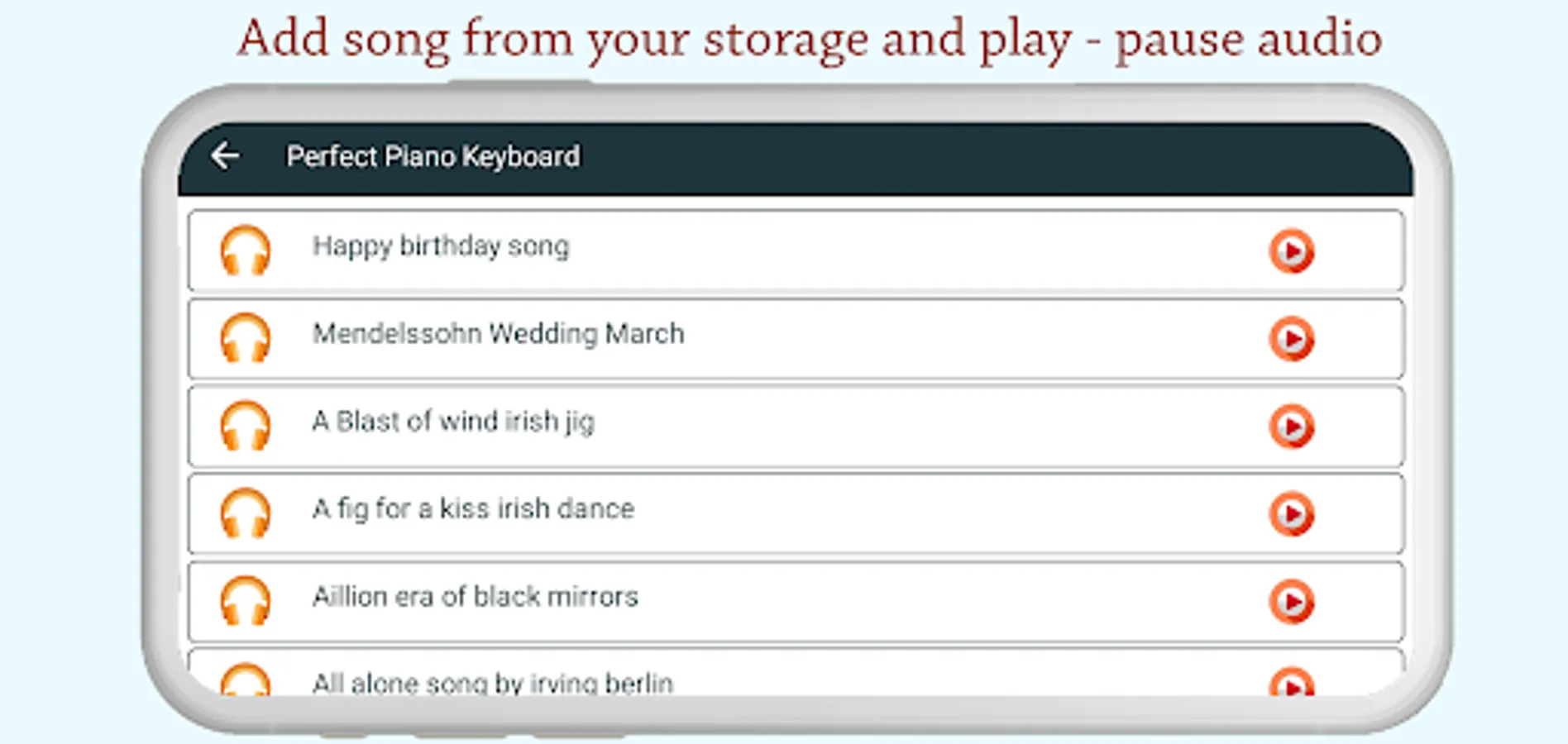Play Aillion era of black mirrors
The height and width of the screenshot is (744, 1568).
click(x=1291, y=601)
